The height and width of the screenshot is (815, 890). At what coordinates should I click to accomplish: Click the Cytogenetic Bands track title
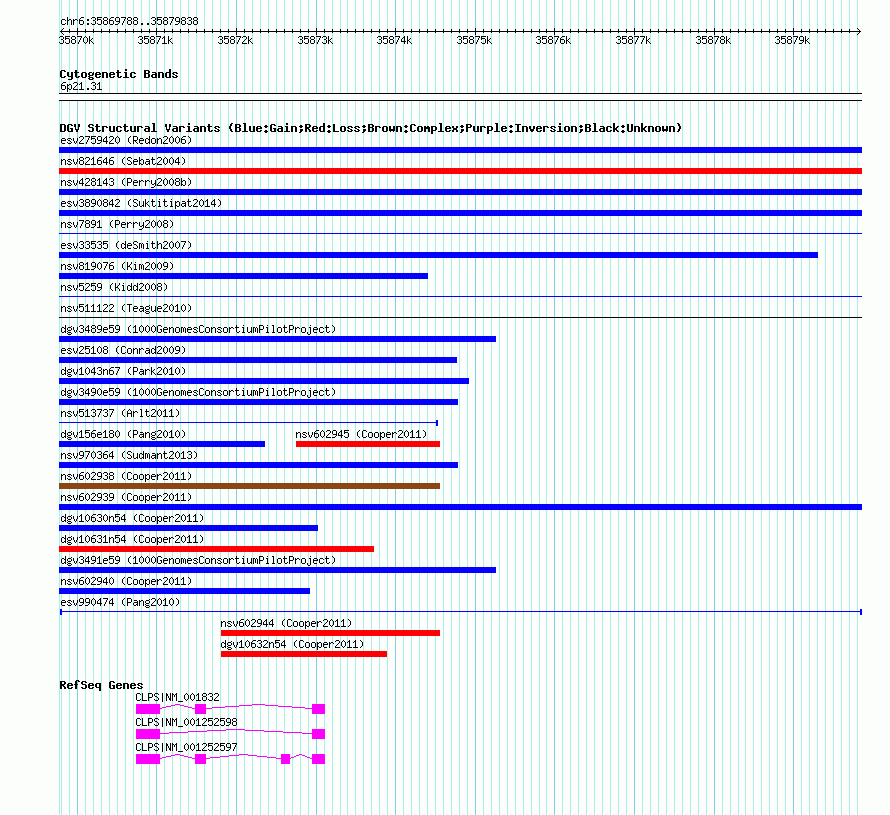tap(119, 74)
